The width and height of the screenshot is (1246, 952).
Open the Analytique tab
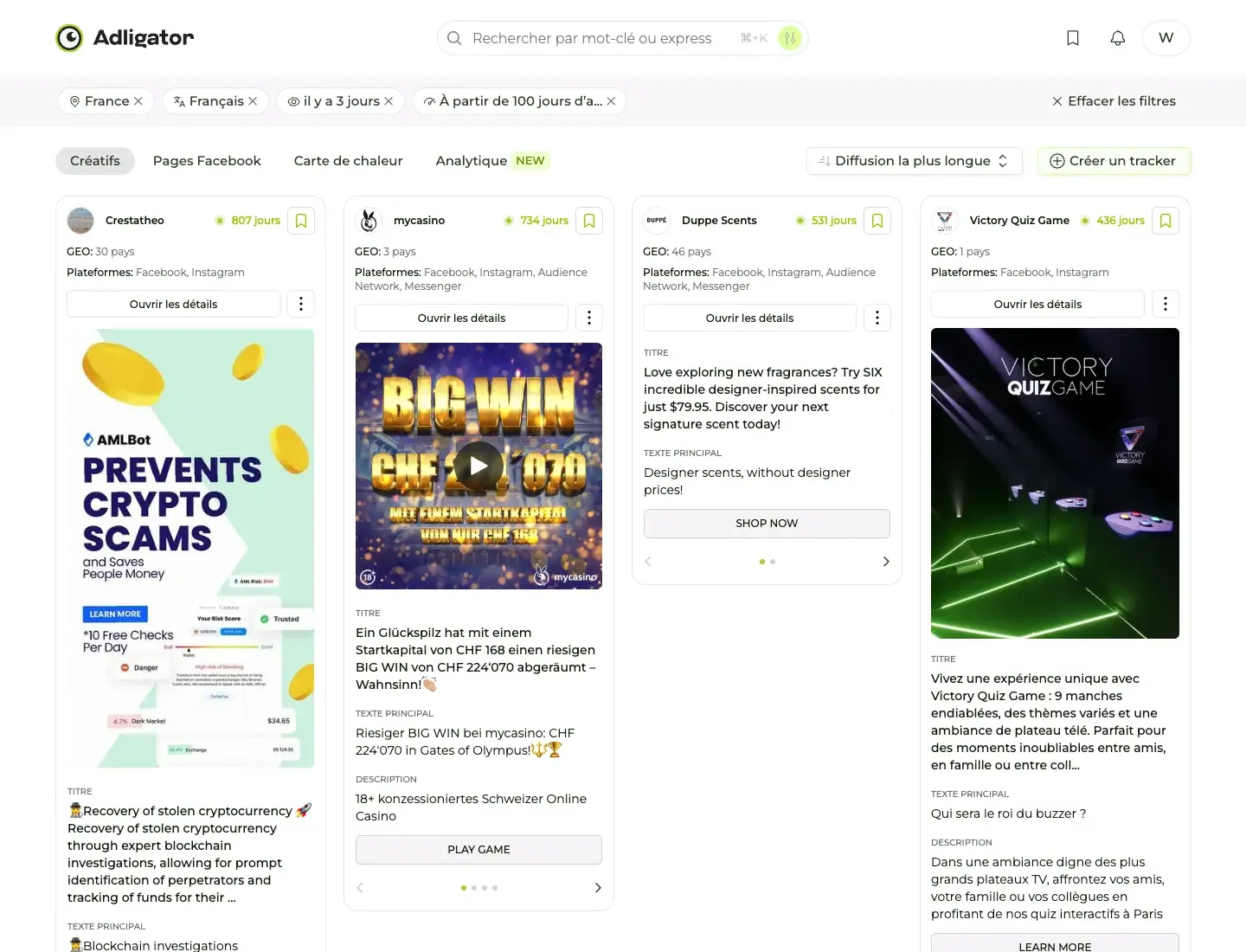[x=491, y=161]
